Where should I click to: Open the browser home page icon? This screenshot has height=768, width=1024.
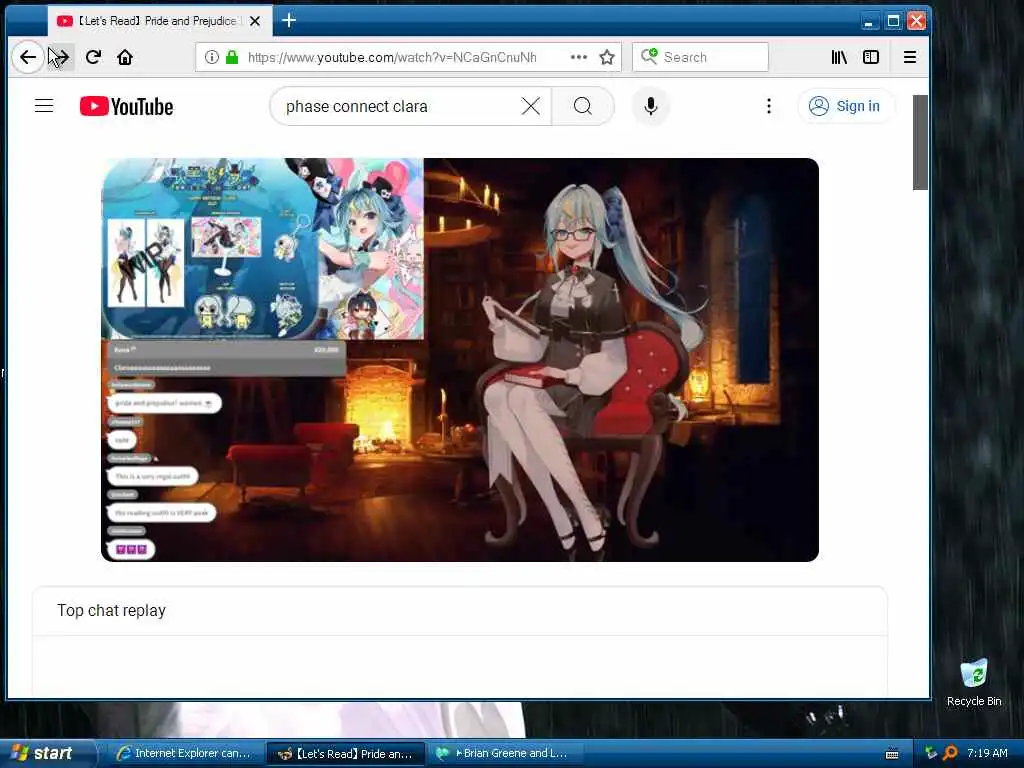point(125,57)
